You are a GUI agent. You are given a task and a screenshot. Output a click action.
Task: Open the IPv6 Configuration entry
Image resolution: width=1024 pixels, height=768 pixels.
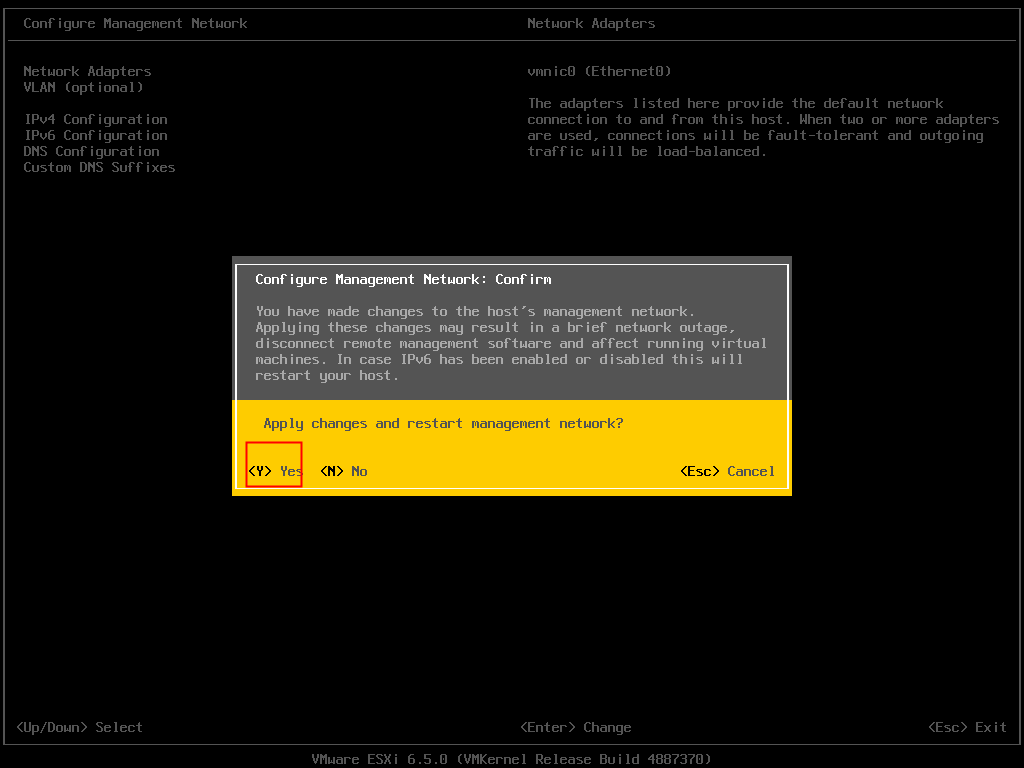(95, 135)
